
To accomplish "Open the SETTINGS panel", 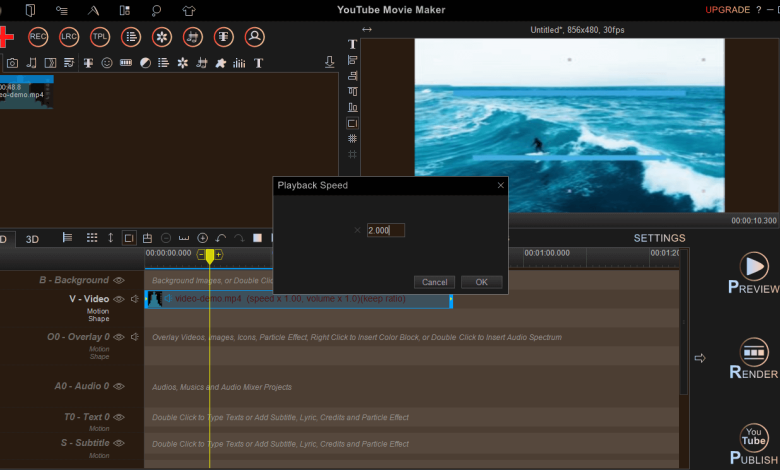I will pos(659,238).
